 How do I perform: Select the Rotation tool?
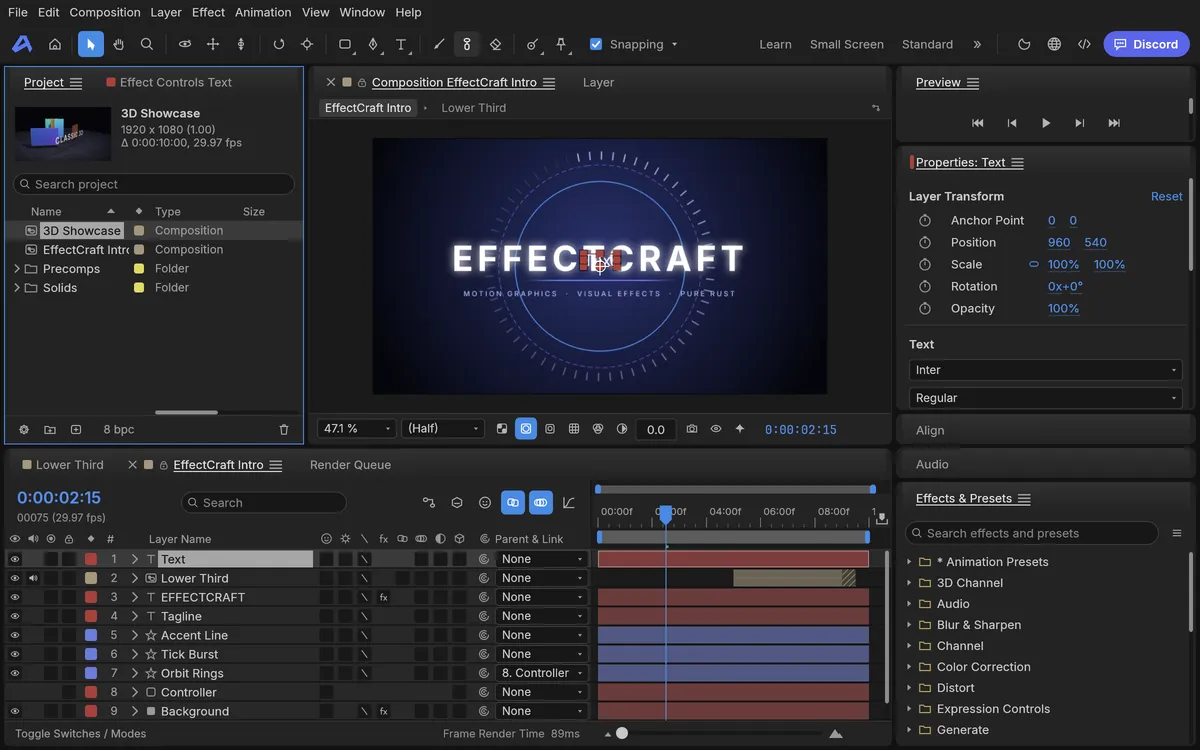click(x=278, y=44)
